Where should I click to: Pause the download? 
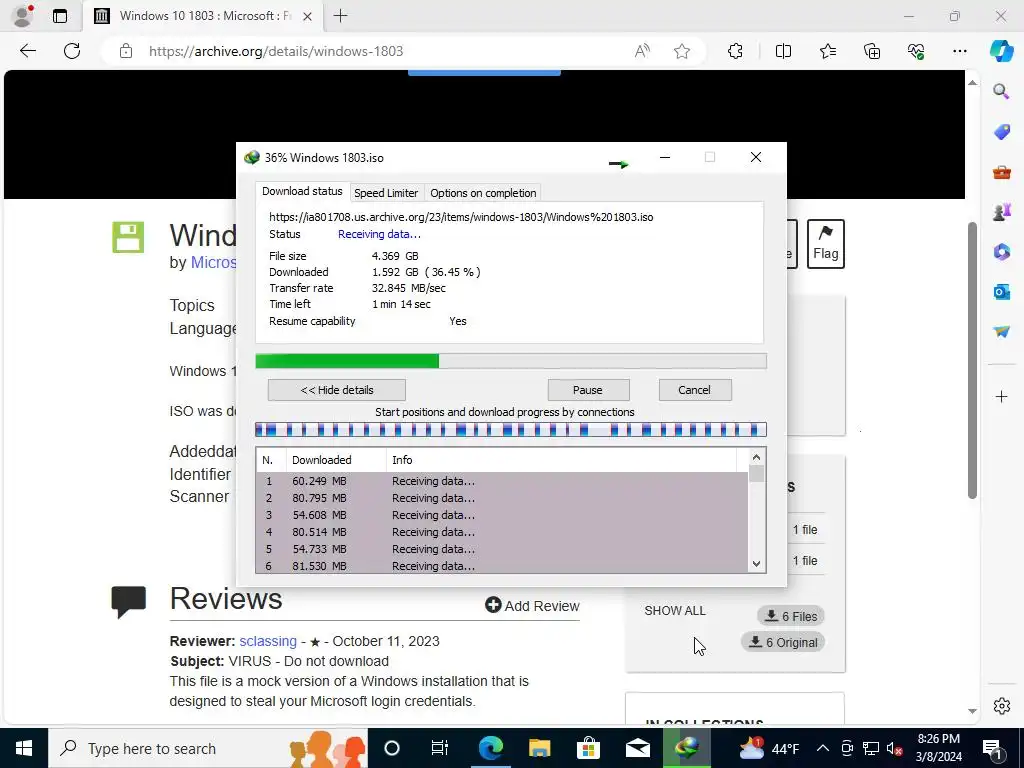(x=588, y=390)
